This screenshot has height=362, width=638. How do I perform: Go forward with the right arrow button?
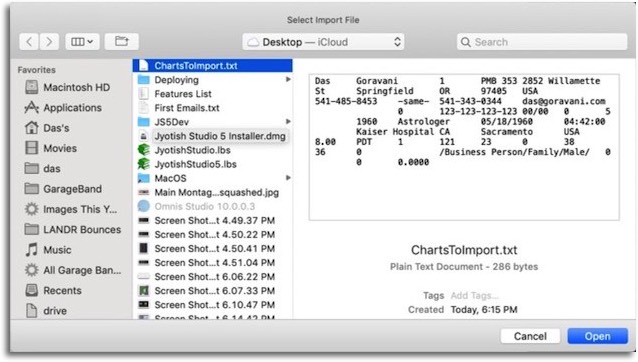tap(49, 42)
